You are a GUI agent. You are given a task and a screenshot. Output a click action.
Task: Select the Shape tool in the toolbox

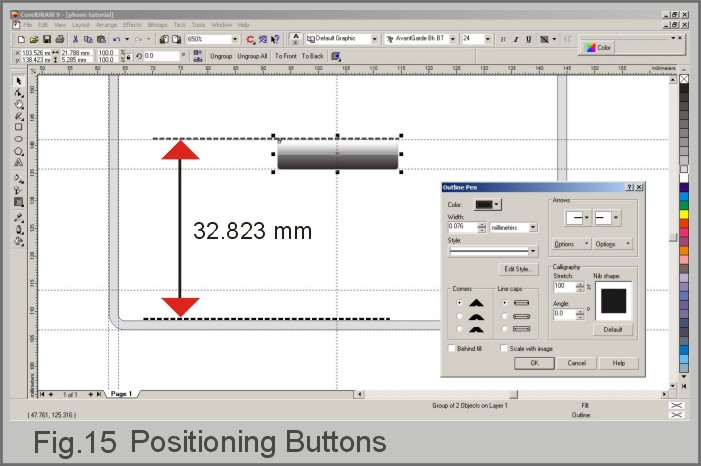[18, 93]
